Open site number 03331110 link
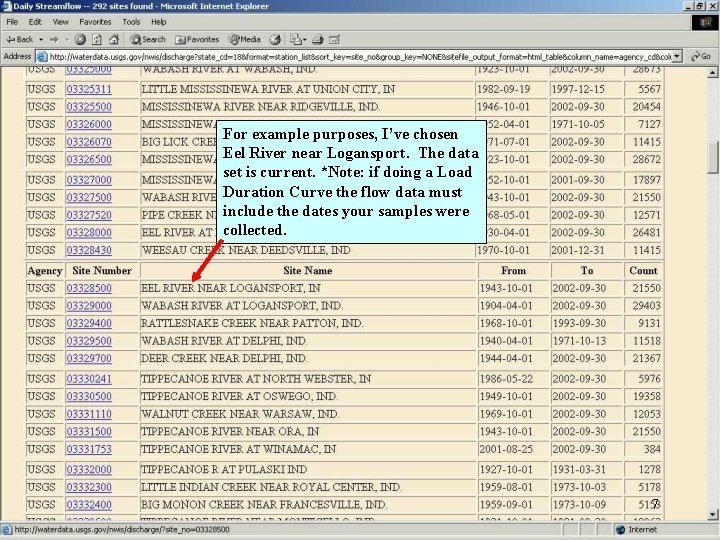The height and width of the screenshot is (540, 720). [x=89, y=414]
